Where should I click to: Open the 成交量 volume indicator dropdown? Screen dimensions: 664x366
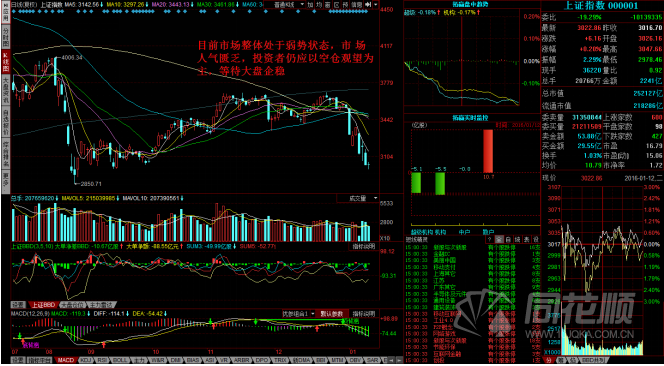357,198
